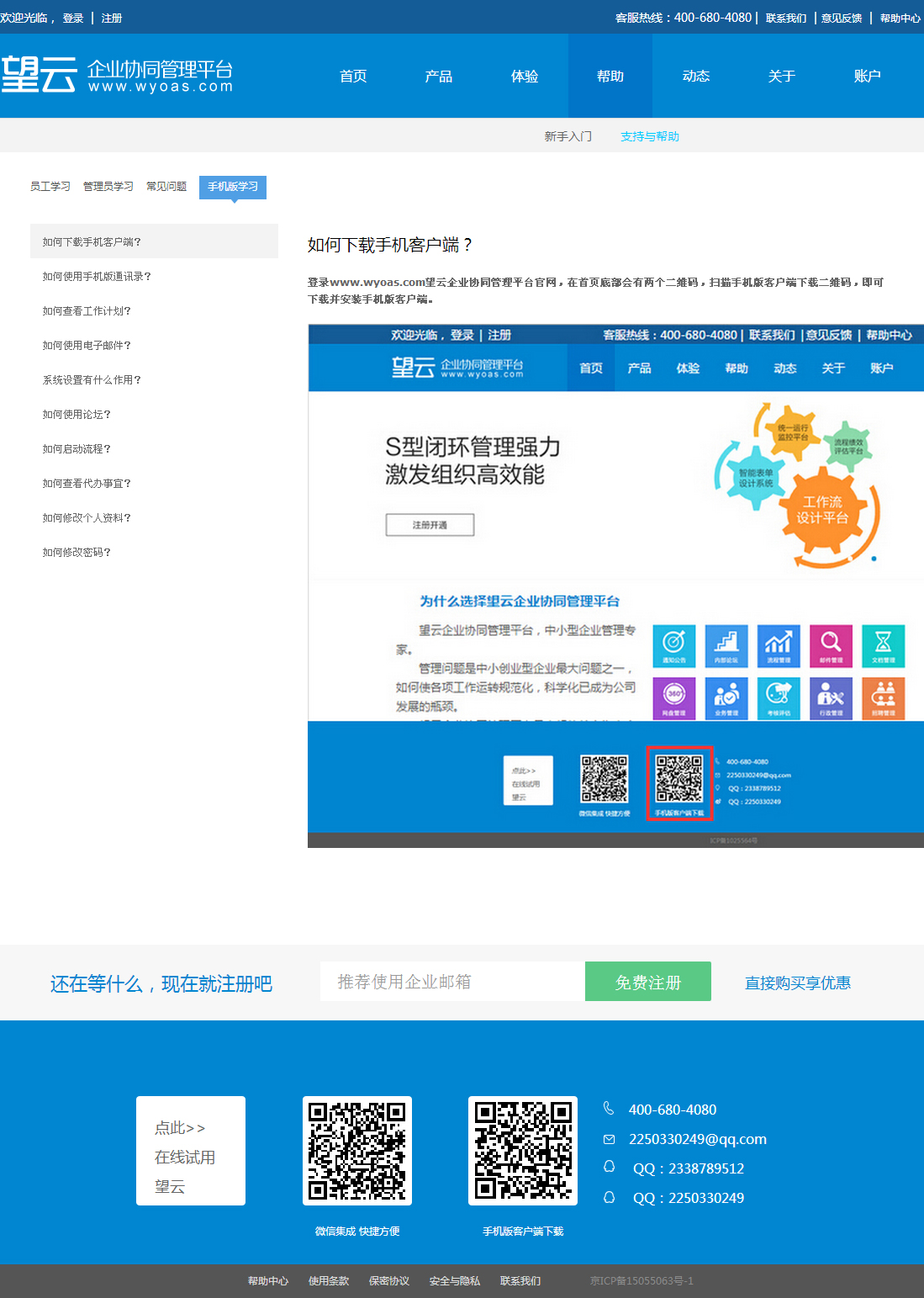Click the text 还在等什么,现在就注册吧

click(161, 983)
